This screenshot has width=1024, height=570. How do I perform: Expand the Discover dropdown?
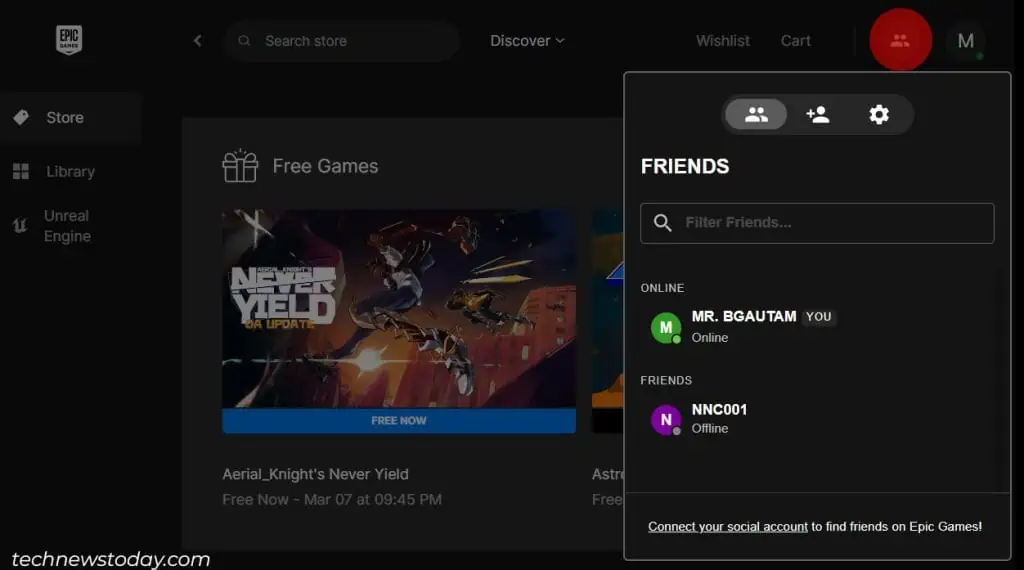(x=527, y=40)
